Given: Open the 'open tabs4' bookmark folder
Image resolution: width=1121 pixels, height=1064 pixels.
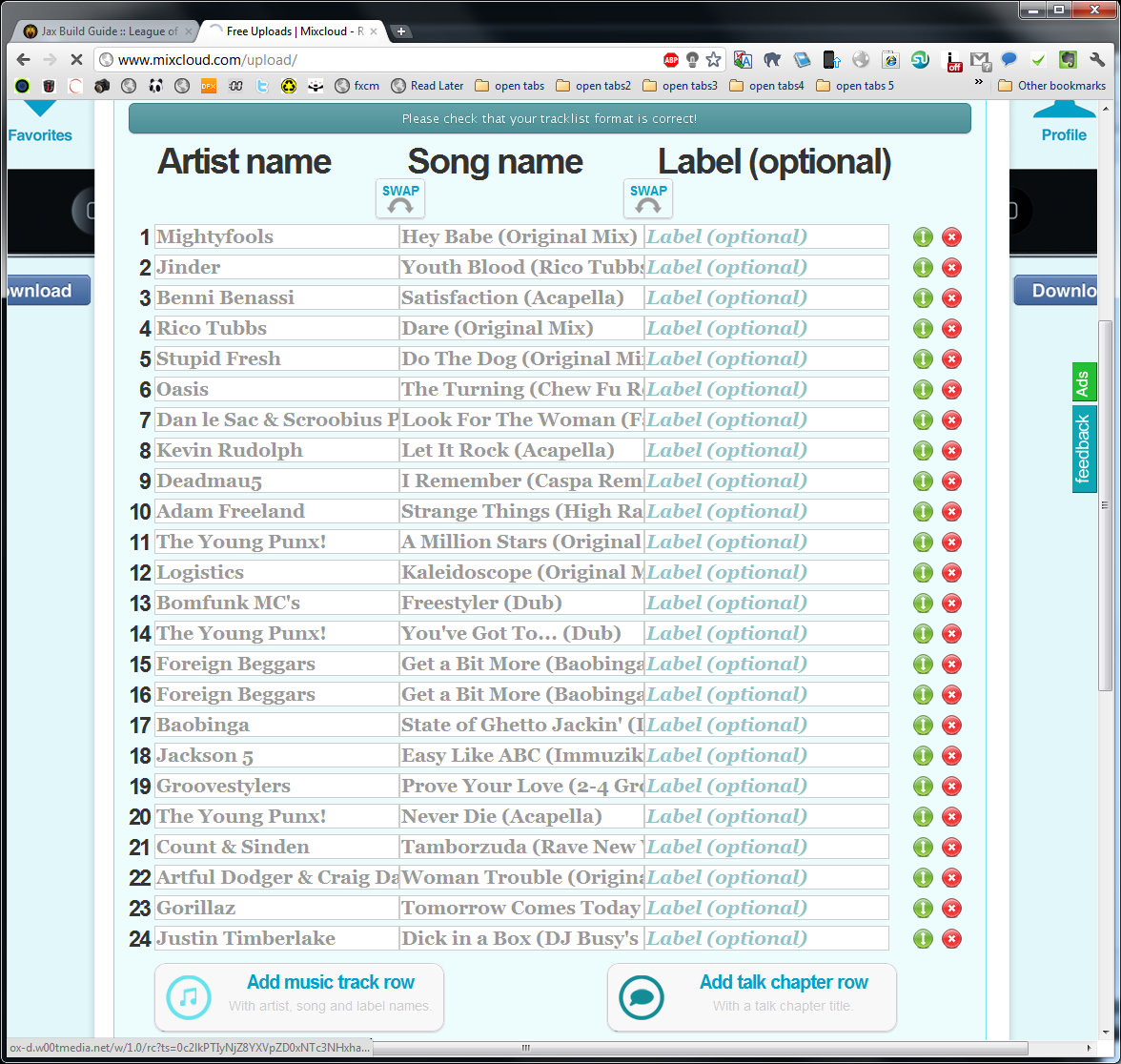Looking at the screenshot, I should tap(767, 86).
